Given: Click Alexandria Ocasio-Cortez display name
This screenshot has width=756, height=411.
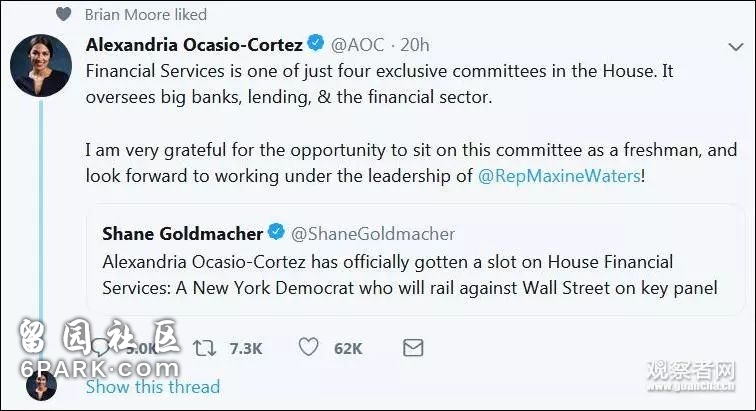Looking at the screenshot, I should click(x=194, y=45).
